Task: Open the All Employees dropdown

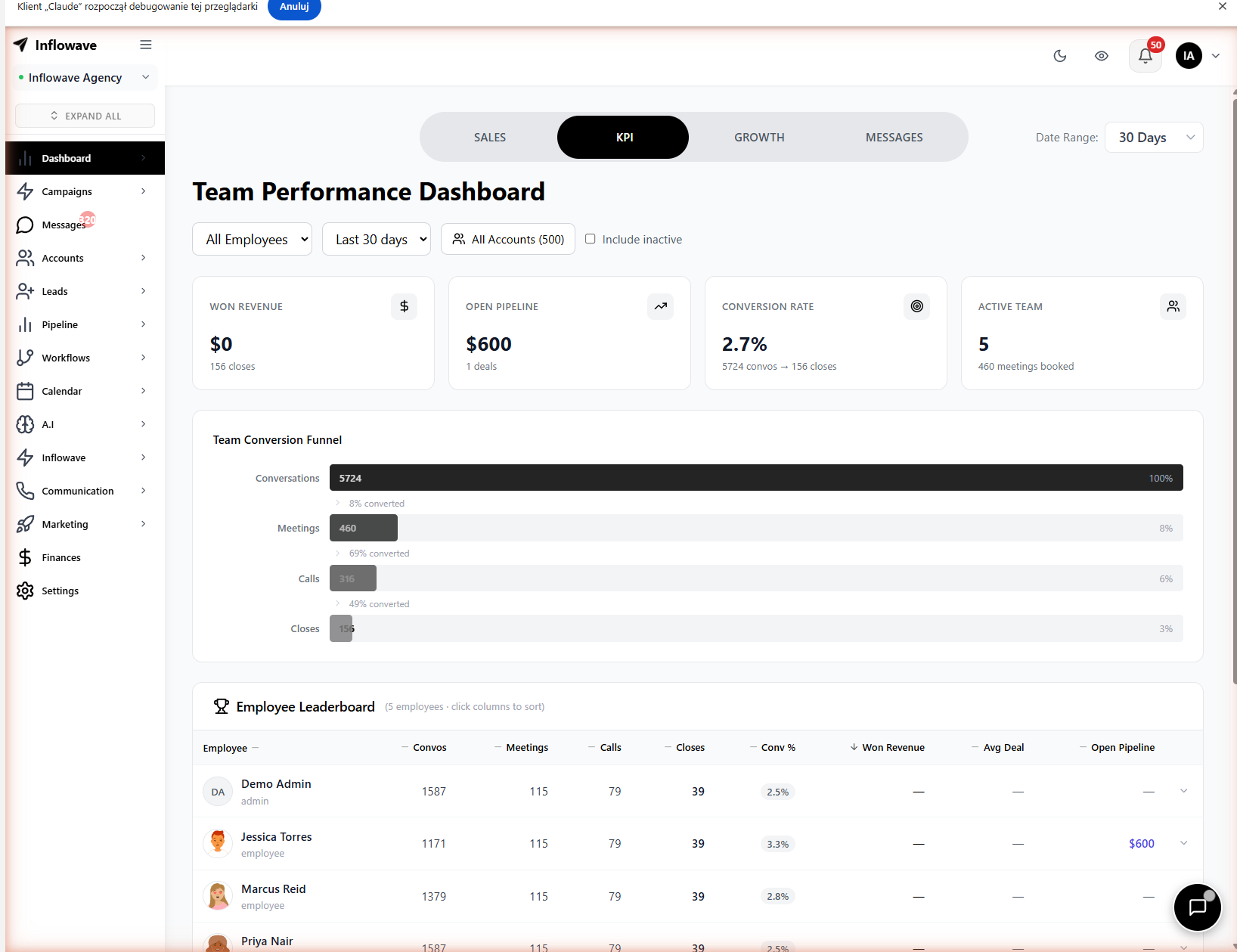Action: click(x=252, y=239)
